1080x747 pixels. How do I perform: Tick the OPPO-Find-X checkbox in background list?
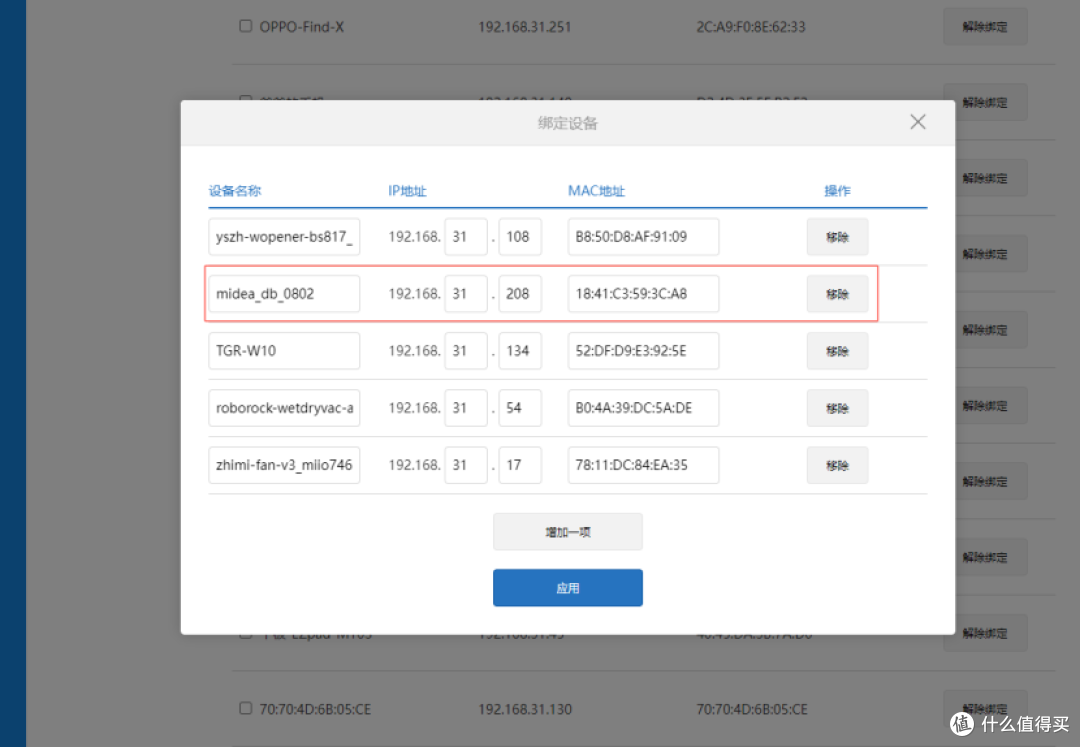[245, 26]
